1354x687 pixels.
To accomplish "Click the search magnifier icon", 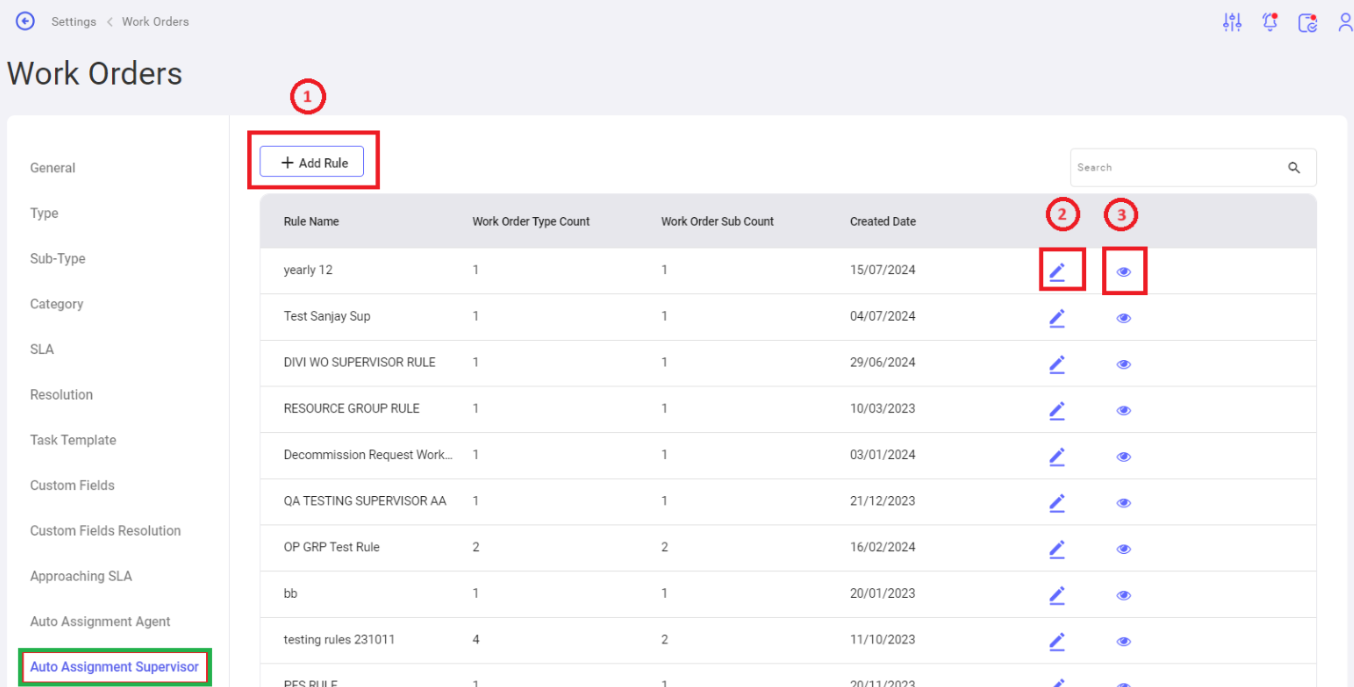I will [x=1294, y=168].
